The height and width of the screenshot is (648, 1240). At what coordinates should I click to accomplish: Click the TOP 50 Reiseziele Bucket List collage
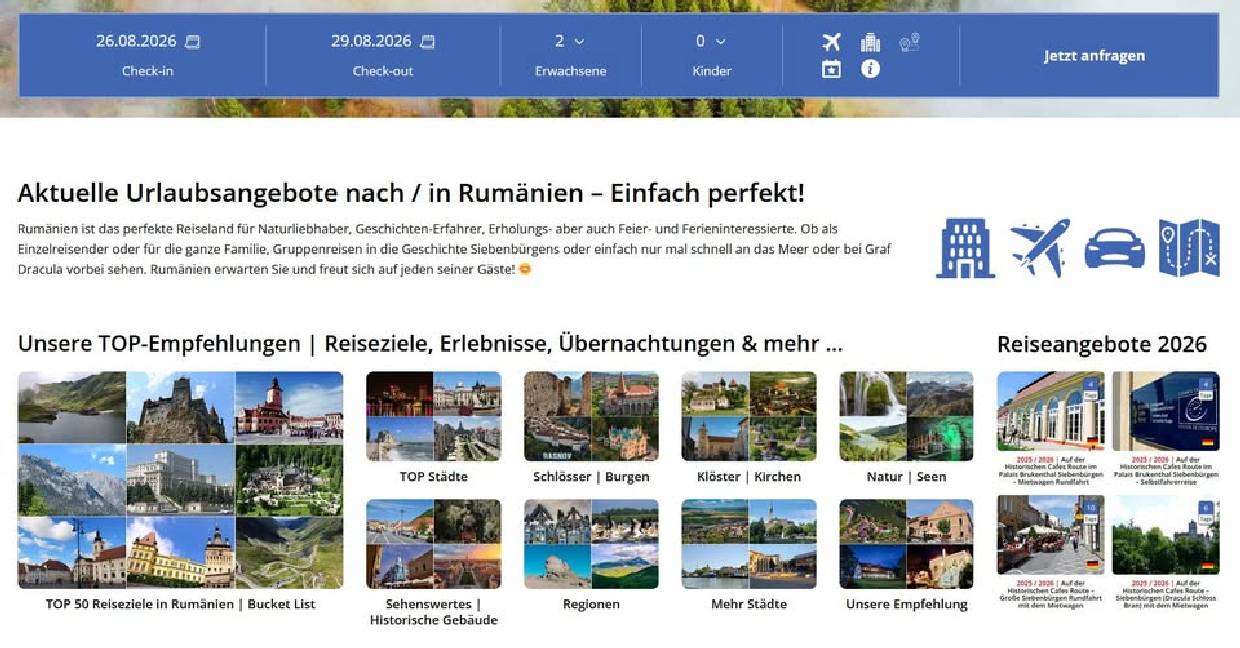pyautogui.click(x=180, y=480)
